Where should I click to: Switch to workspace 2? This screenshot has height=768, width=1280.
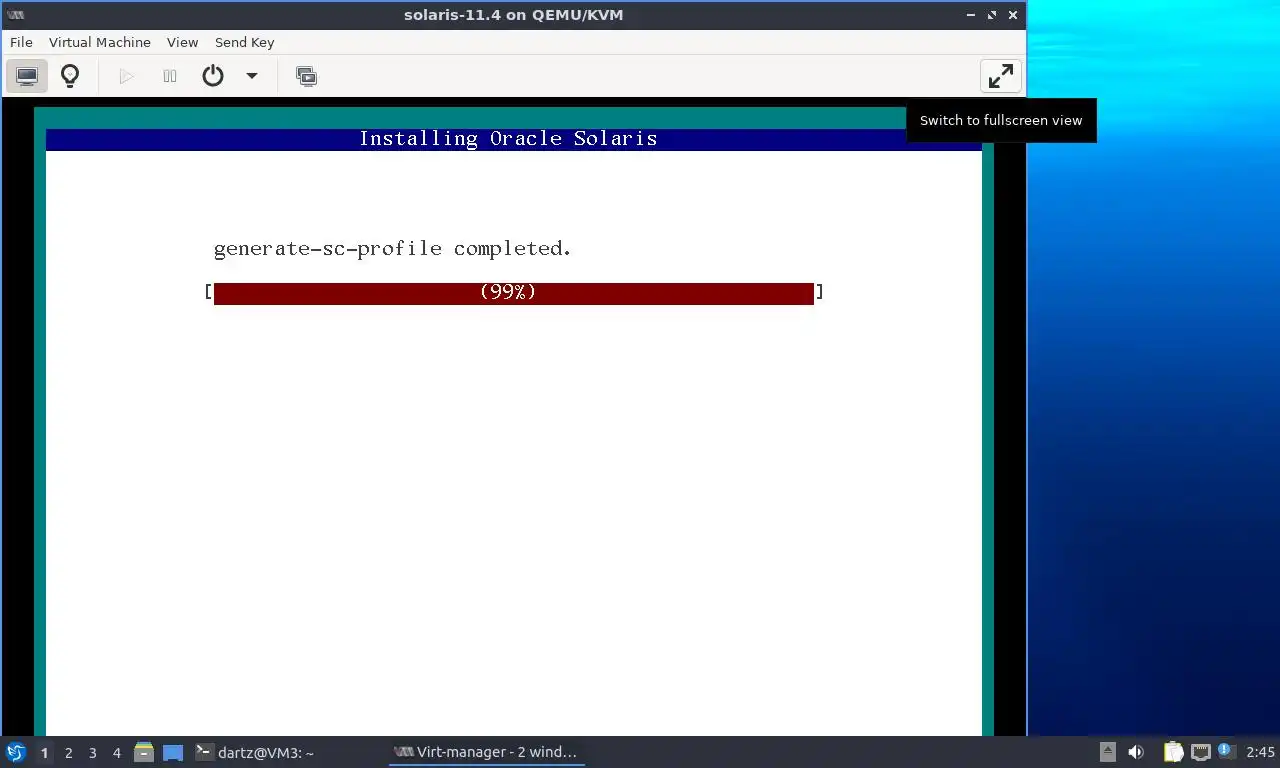tap(68, 752)
